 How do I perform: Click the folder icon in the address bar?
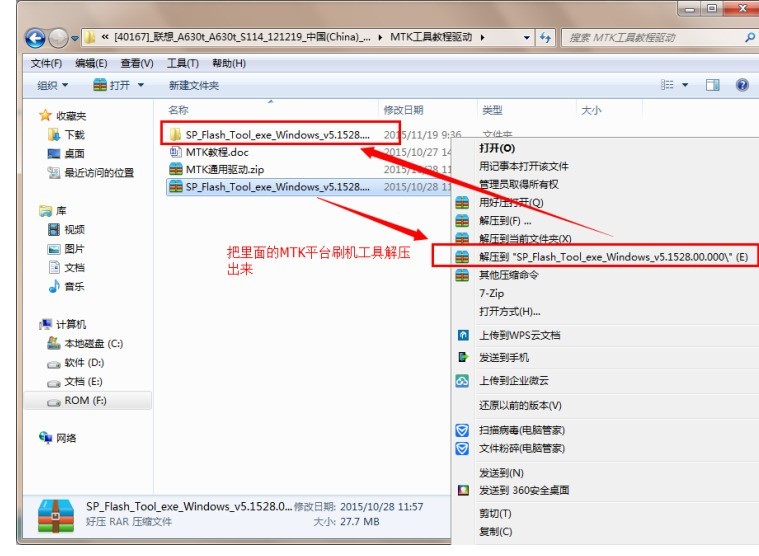pos(90,37)
